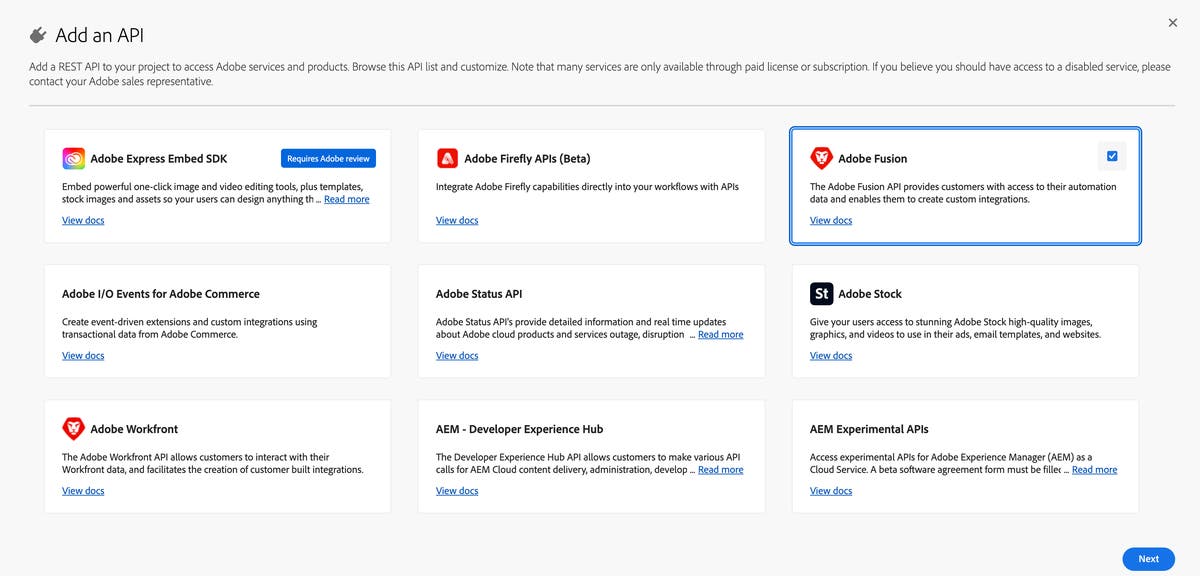Open View docs for Adobe Firefly APIs
The height and width of the screenshot is (576, 1200).
(457, 220)
